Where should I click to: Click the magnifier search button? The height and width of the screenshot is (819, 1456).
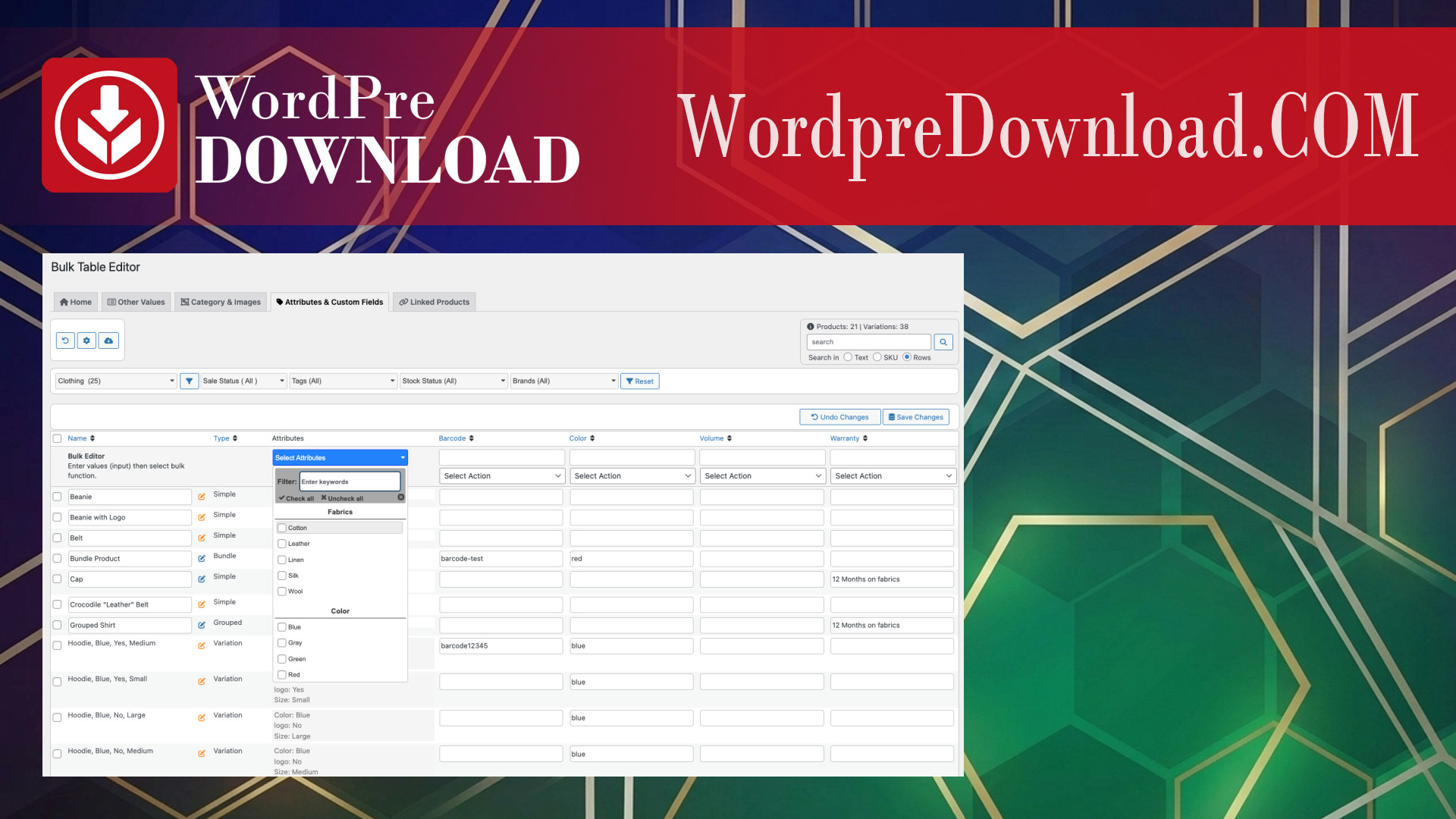[943, 342]
